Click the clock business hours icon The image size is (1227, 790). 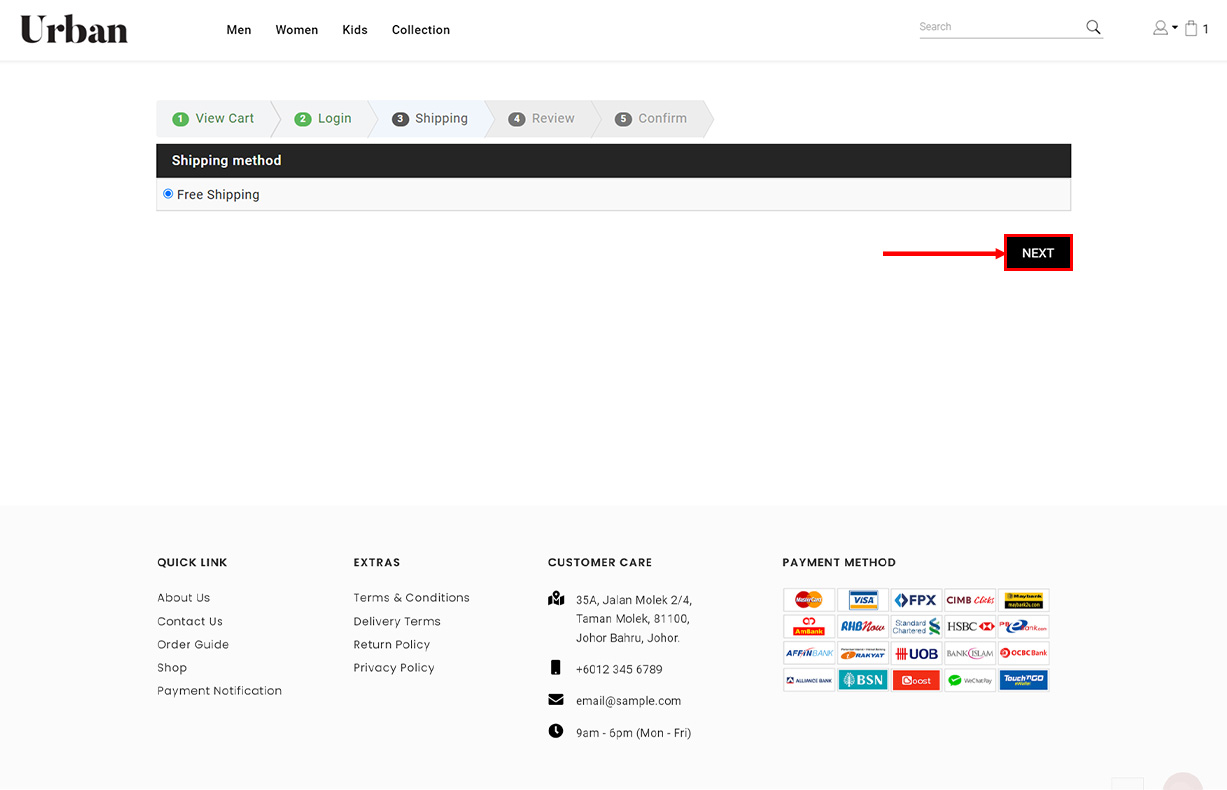click(556, 731)
